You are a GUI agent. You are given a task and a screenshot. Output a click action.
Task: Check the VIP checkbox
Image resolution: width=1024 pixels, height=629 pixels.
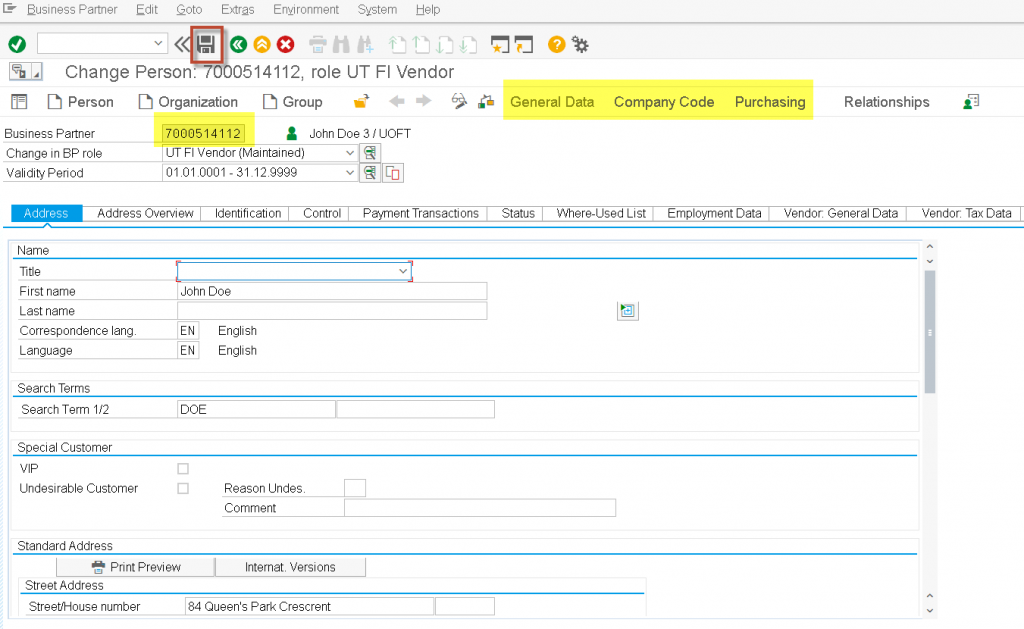[182, 468]
